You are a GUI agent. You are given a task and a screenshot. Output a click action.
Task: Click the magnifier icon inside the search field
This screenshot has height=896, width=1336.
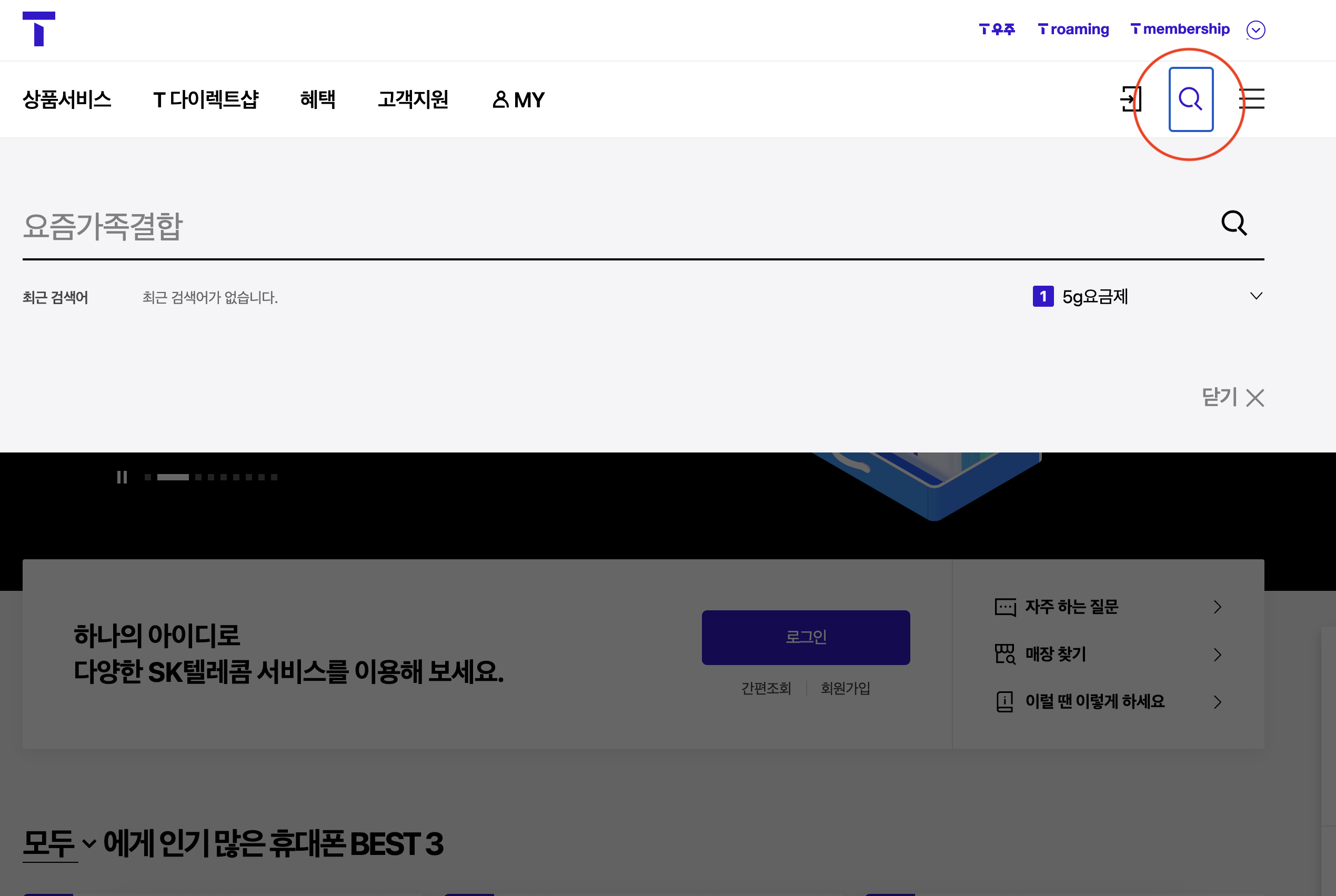pos(1235,224)
